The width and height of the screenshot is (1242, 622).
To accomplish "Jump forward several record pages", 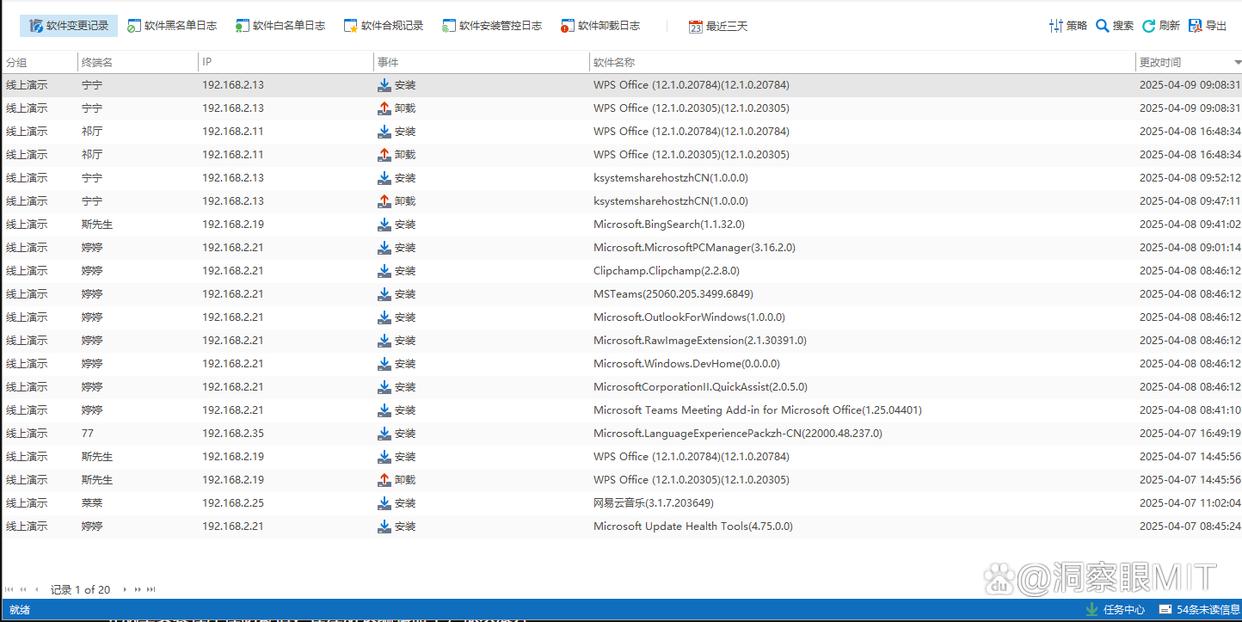I will [x=138, y=590].
